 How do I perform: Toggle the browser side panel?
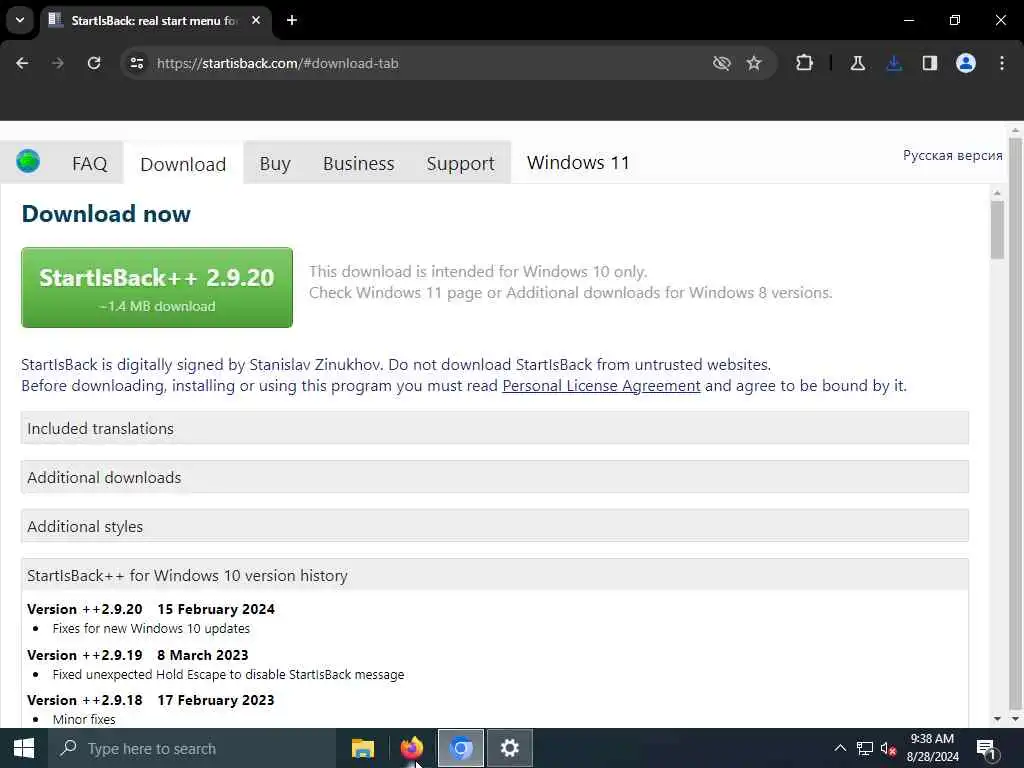click(930, 63)
